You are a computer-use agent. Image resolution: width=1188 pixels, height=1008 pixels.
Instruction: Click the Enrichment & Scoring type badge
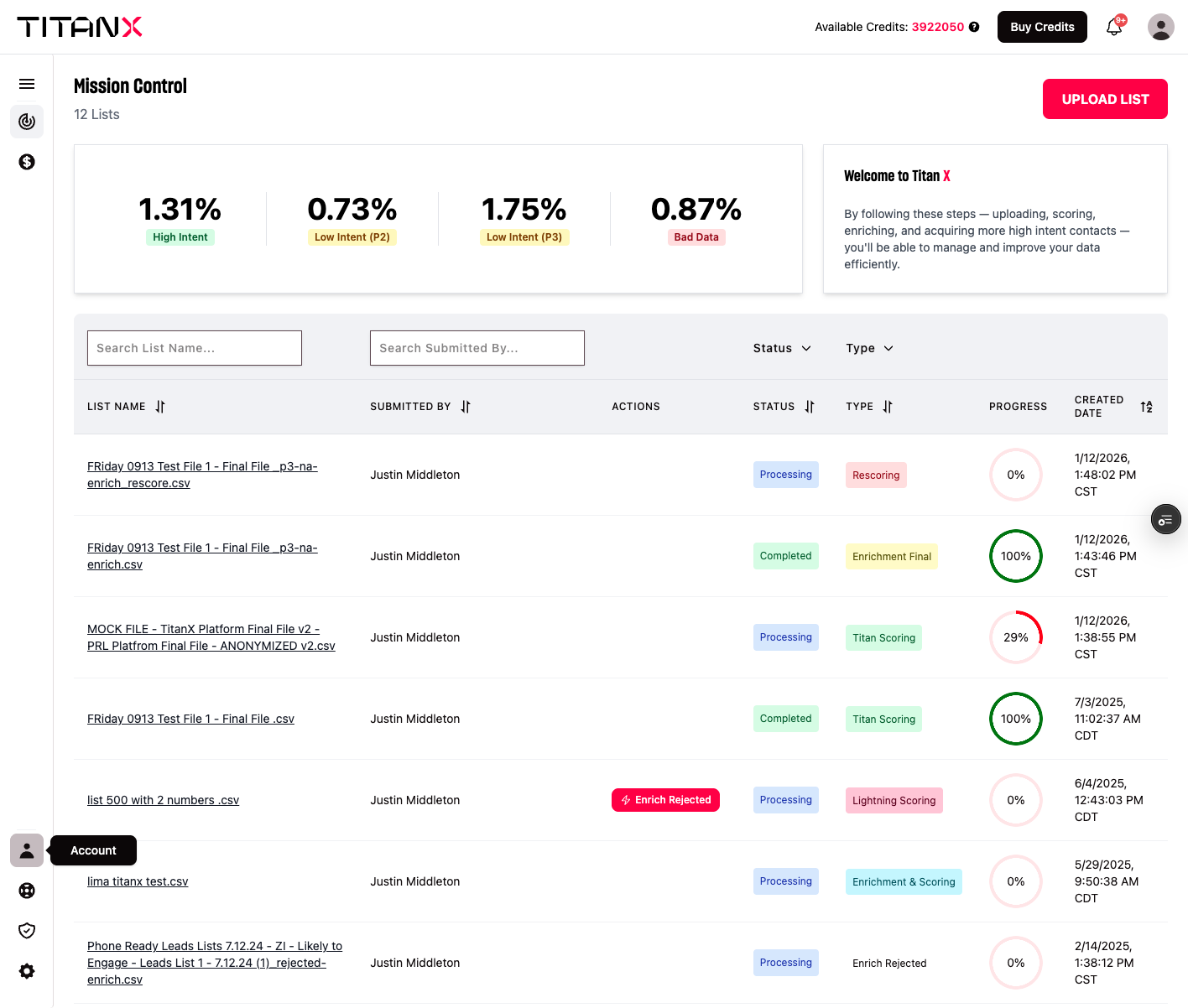click(x=904, y=881)
